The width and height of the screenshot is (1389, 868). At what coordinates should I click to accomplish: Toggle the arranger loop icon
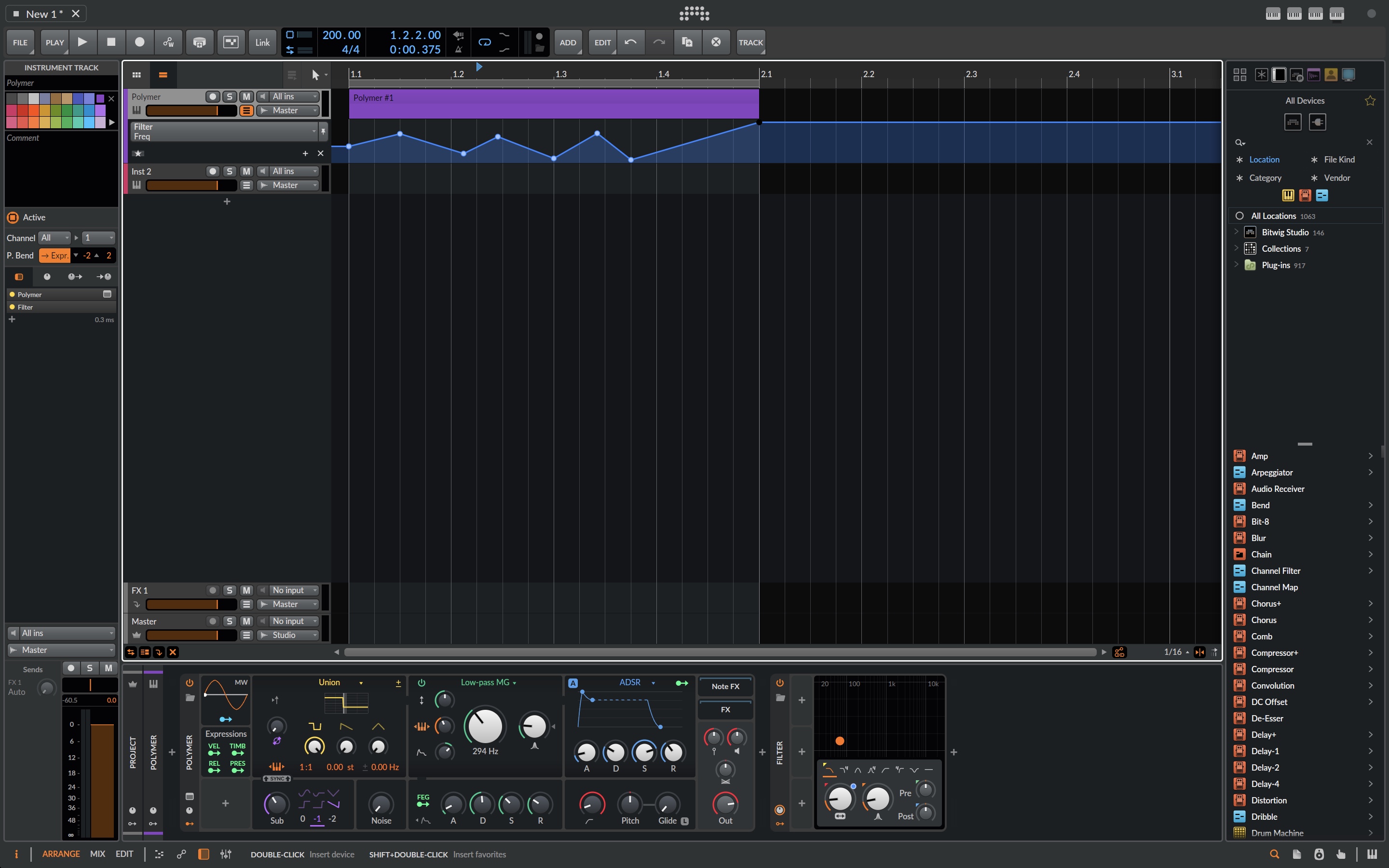click(484, 42)
